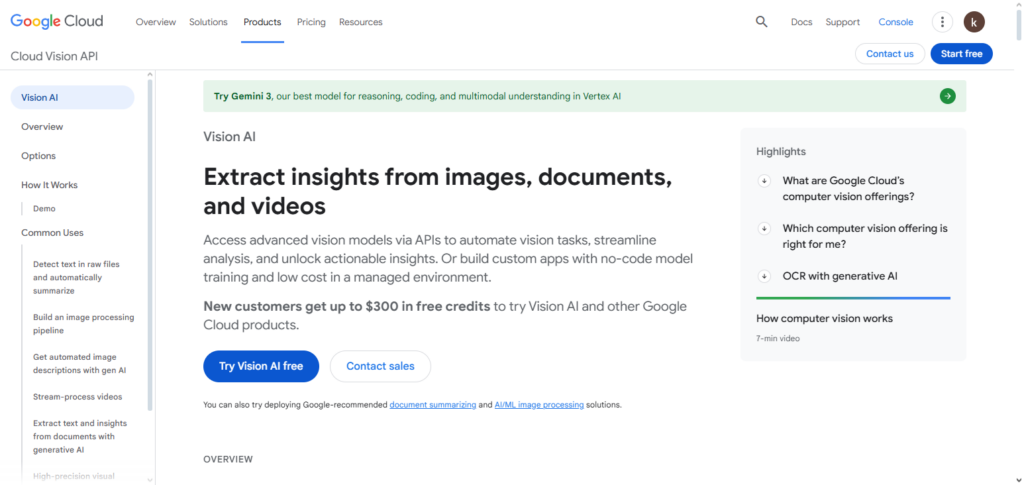This screenshot has width=1024, height=485.
Task: Click Try Vision AI free button
Action: (x=261, y=366)
